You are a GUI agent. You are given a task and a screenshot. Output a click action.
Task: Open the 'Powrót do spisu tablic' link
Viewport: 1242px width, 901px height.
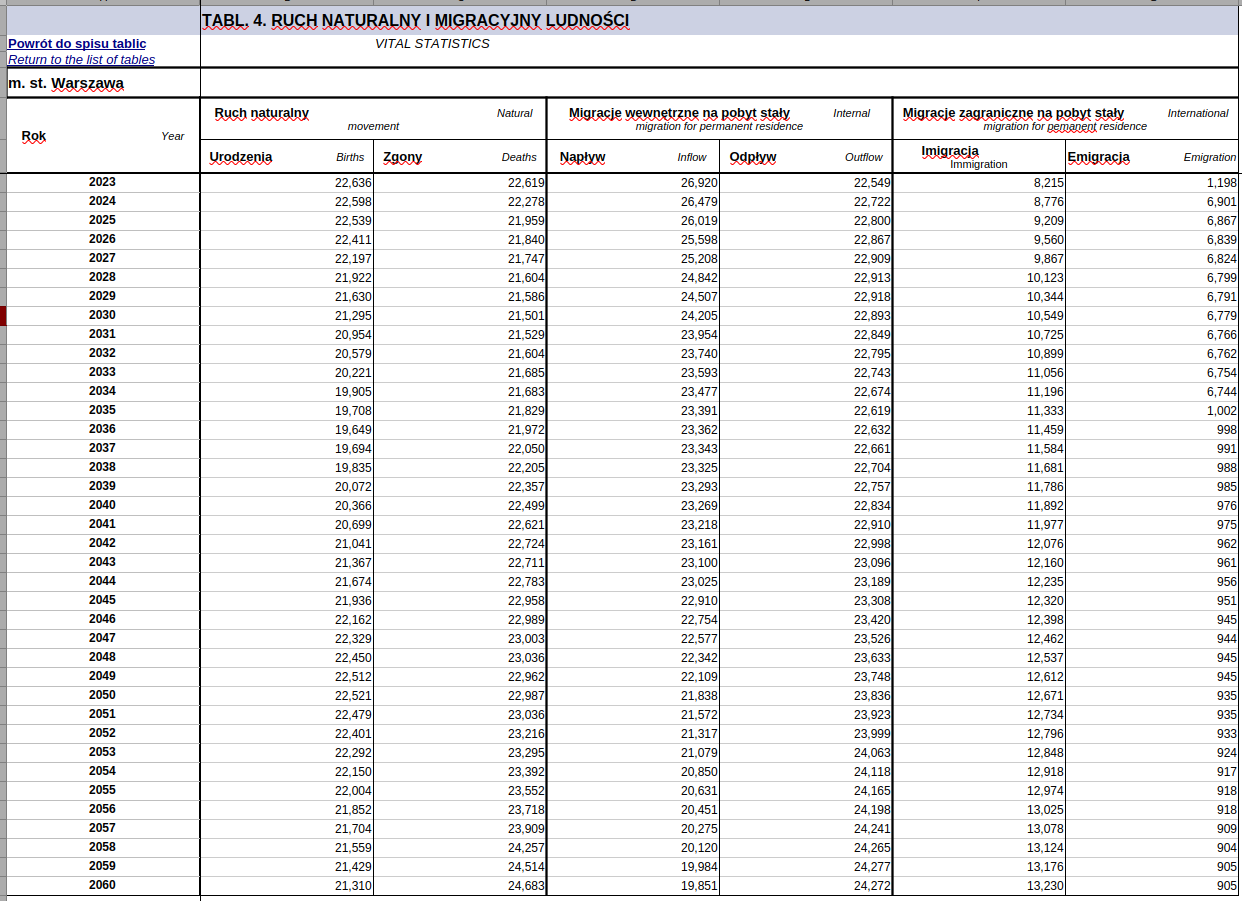(77, 44)
